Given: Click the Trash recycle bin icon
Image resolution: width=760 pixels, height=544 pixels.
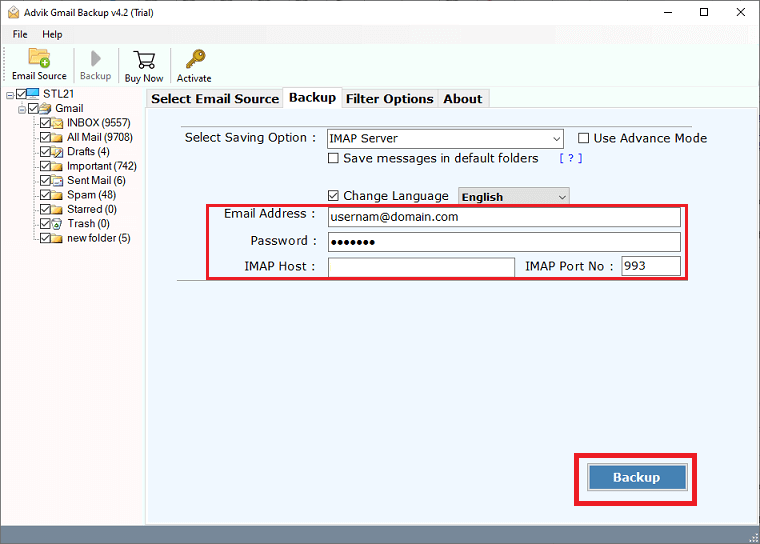Looking at the screenshot, I should point(57,224).
